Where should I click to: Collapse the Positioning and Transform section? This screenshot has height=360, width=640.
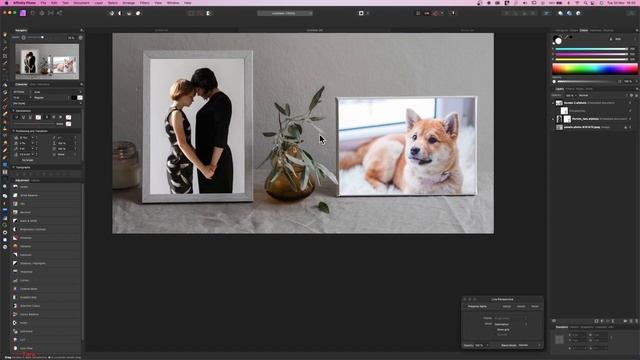[13, 131]
